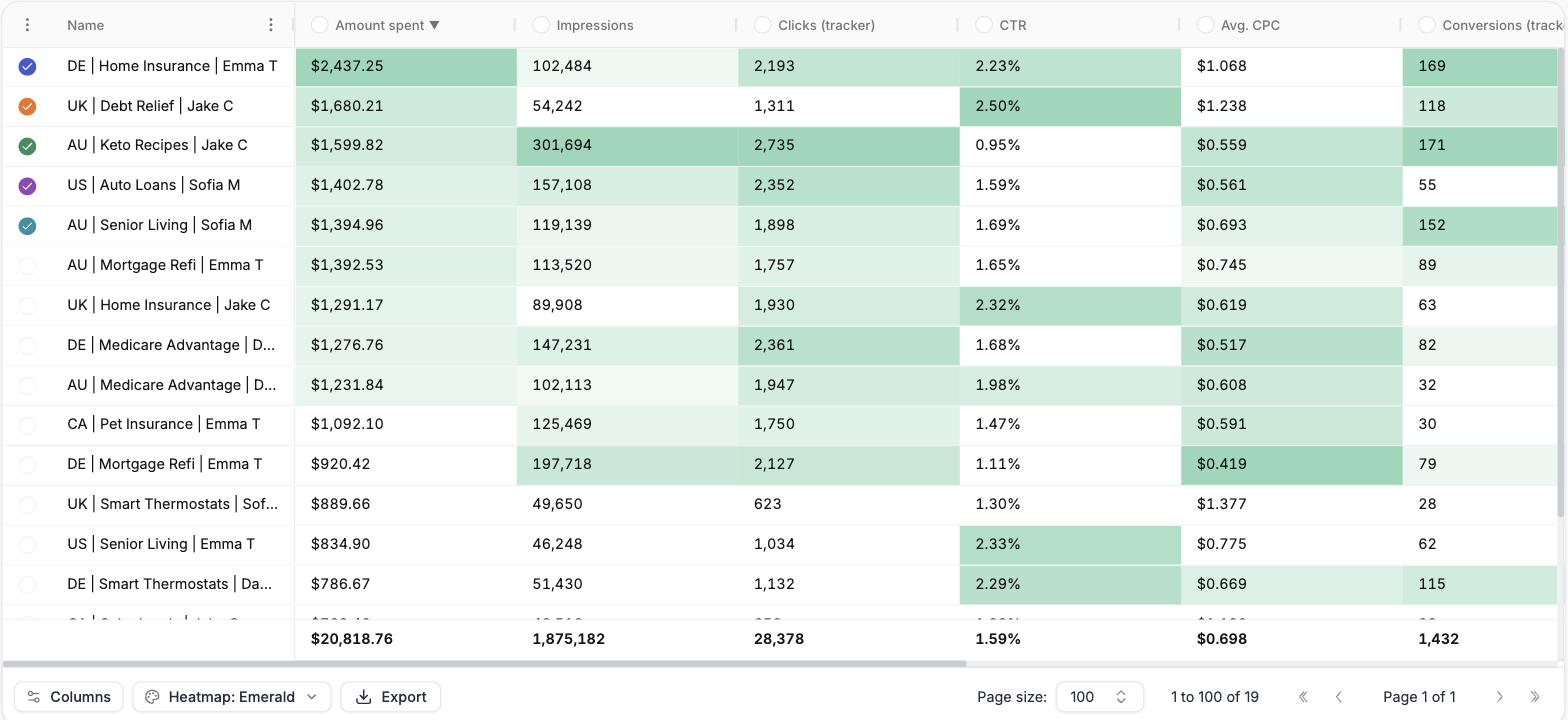Click the CTR column header label
1568x720 pixels.
[1013, 25]
